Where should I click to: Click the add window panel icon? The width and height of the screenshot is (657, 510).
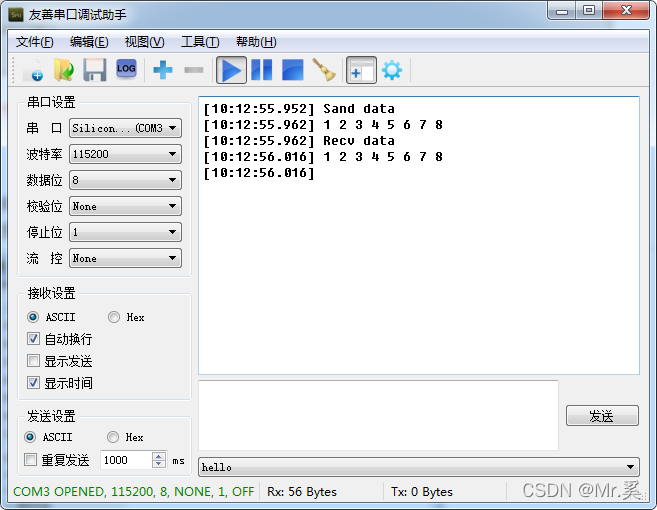(x=361, y=70)
